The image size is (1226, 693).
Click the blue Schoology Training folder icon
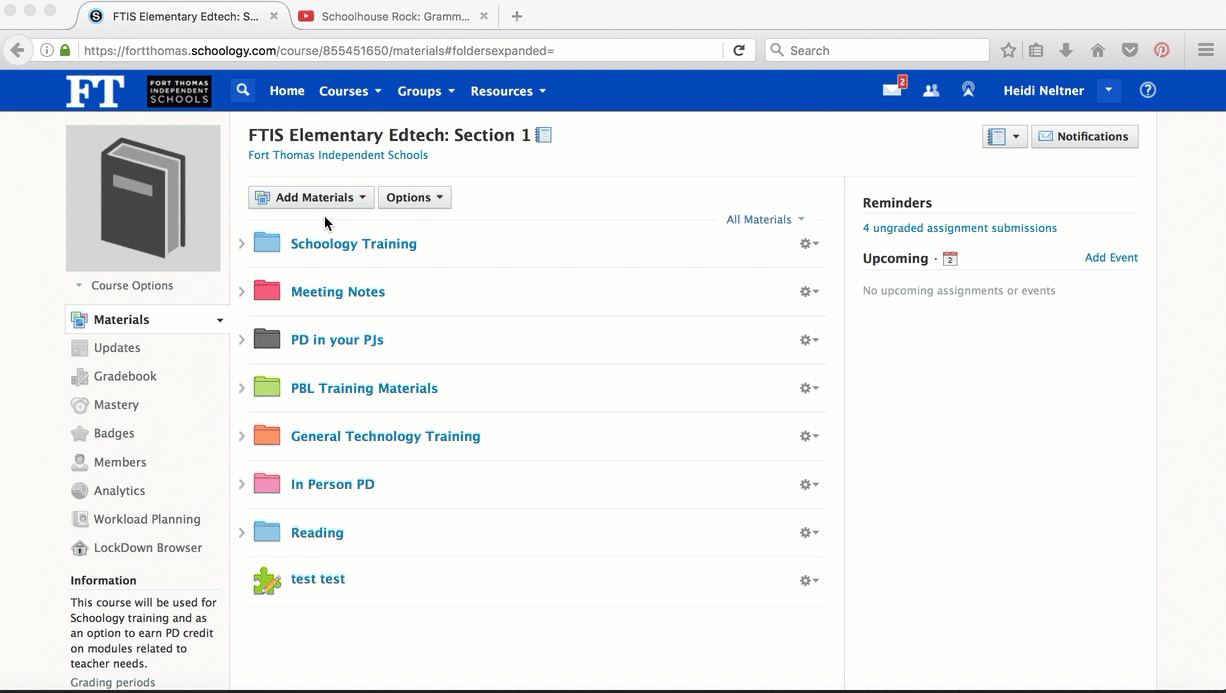tap(267, 243)
